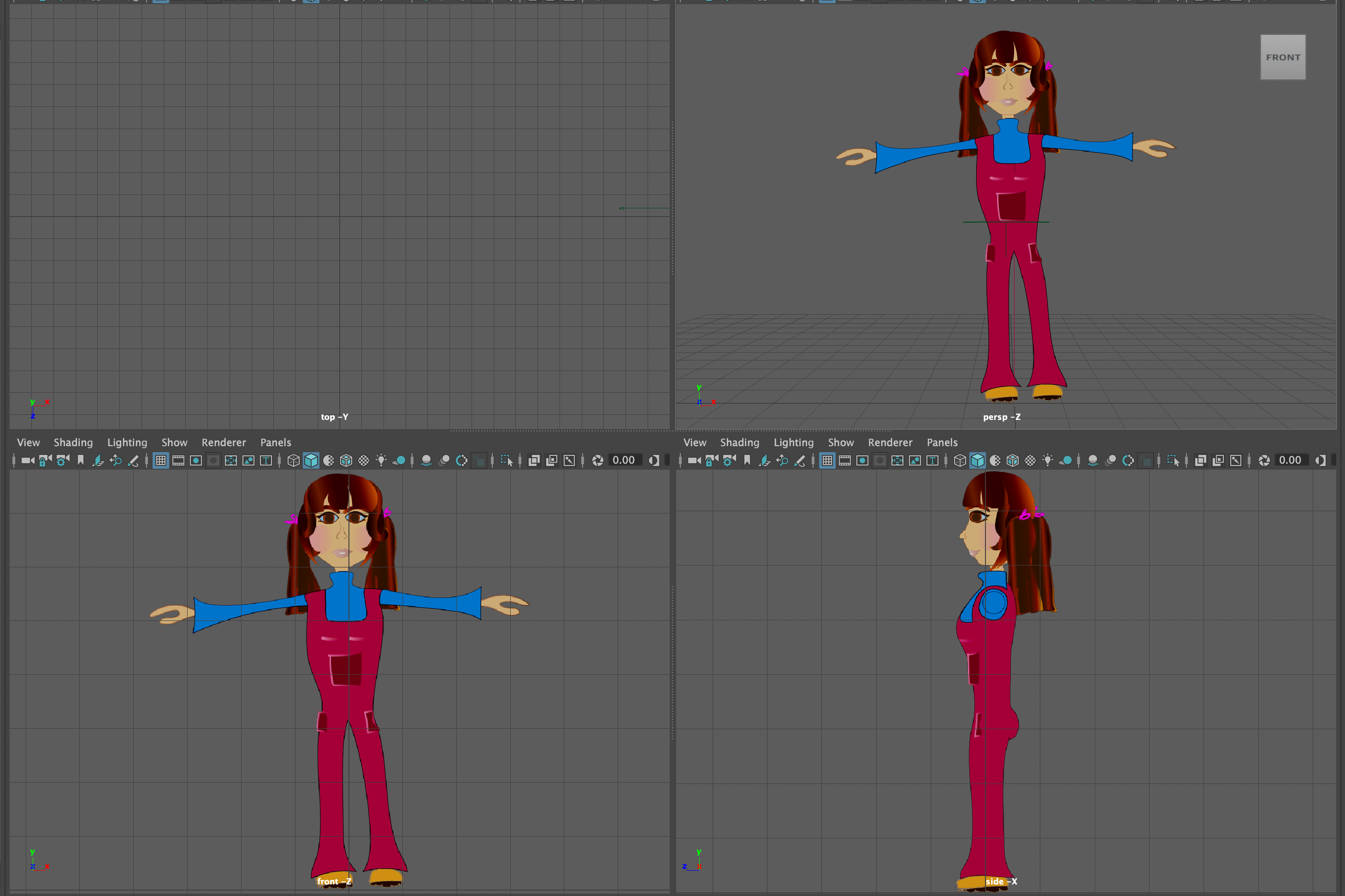Toggle Grid display in front view toolbar
The width and height of the screenshot is (1345, 896).
tap(161, 460)
